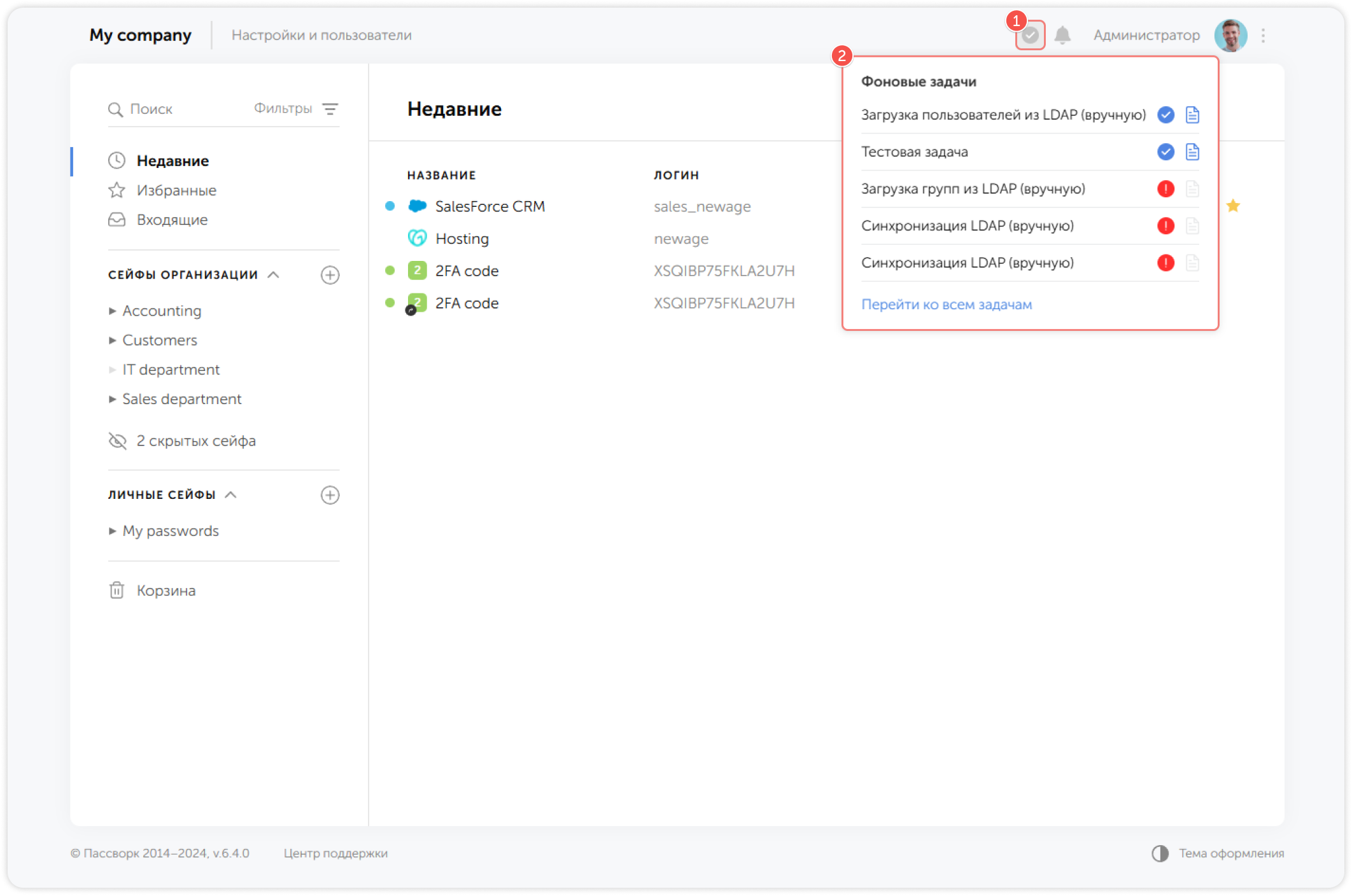
Task: Click Перейти ко всем задачам link
Action: (x=947, y=304)
